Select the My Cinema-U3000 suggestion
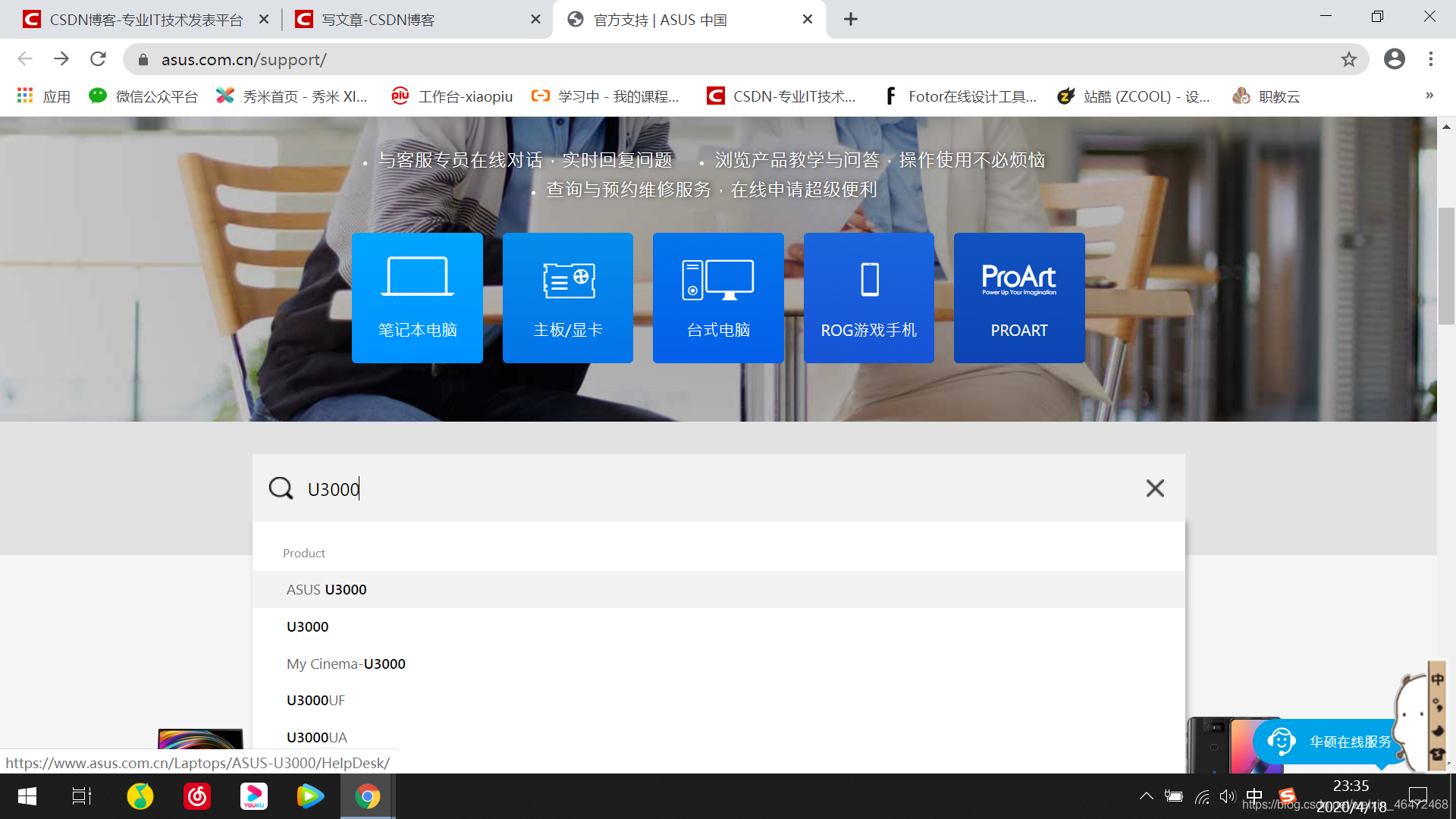The width and height of the screenshot is (1456, 819). [346, 664]
